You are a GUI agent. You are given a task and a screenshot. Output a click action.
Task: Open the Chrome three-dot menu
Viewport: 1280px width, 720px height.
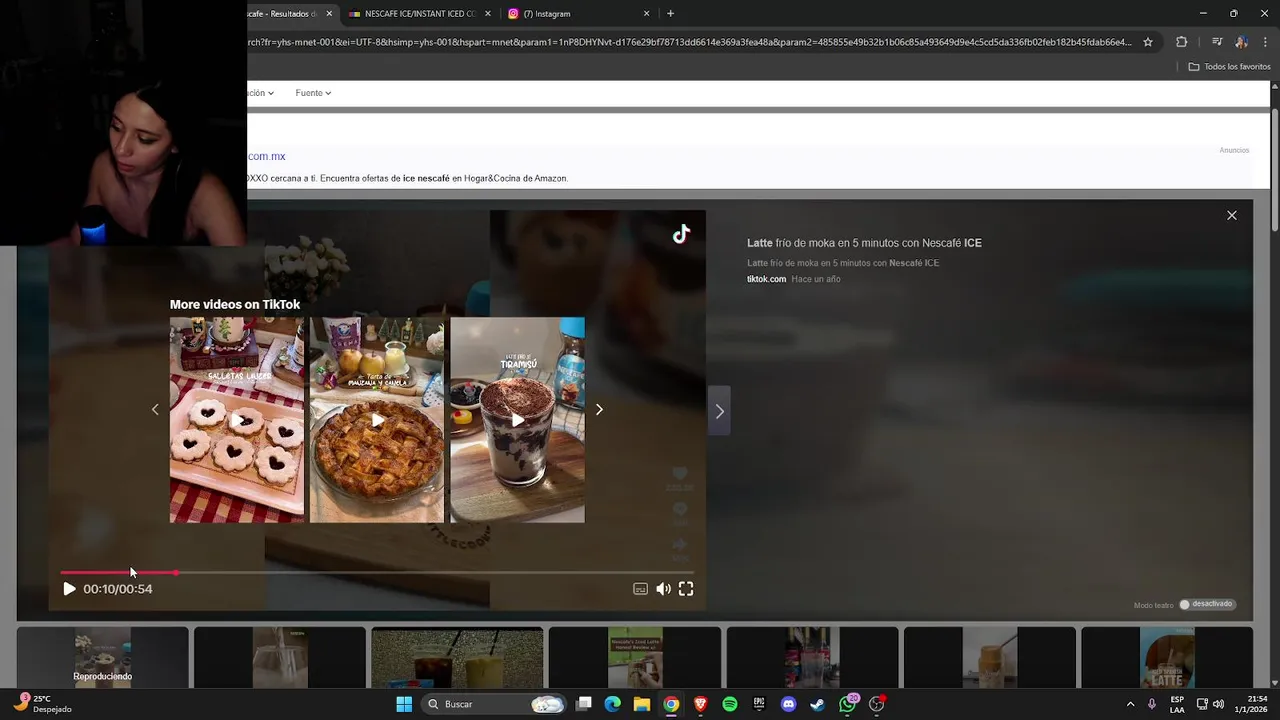pyautogui.click(x=1266, y=42)
